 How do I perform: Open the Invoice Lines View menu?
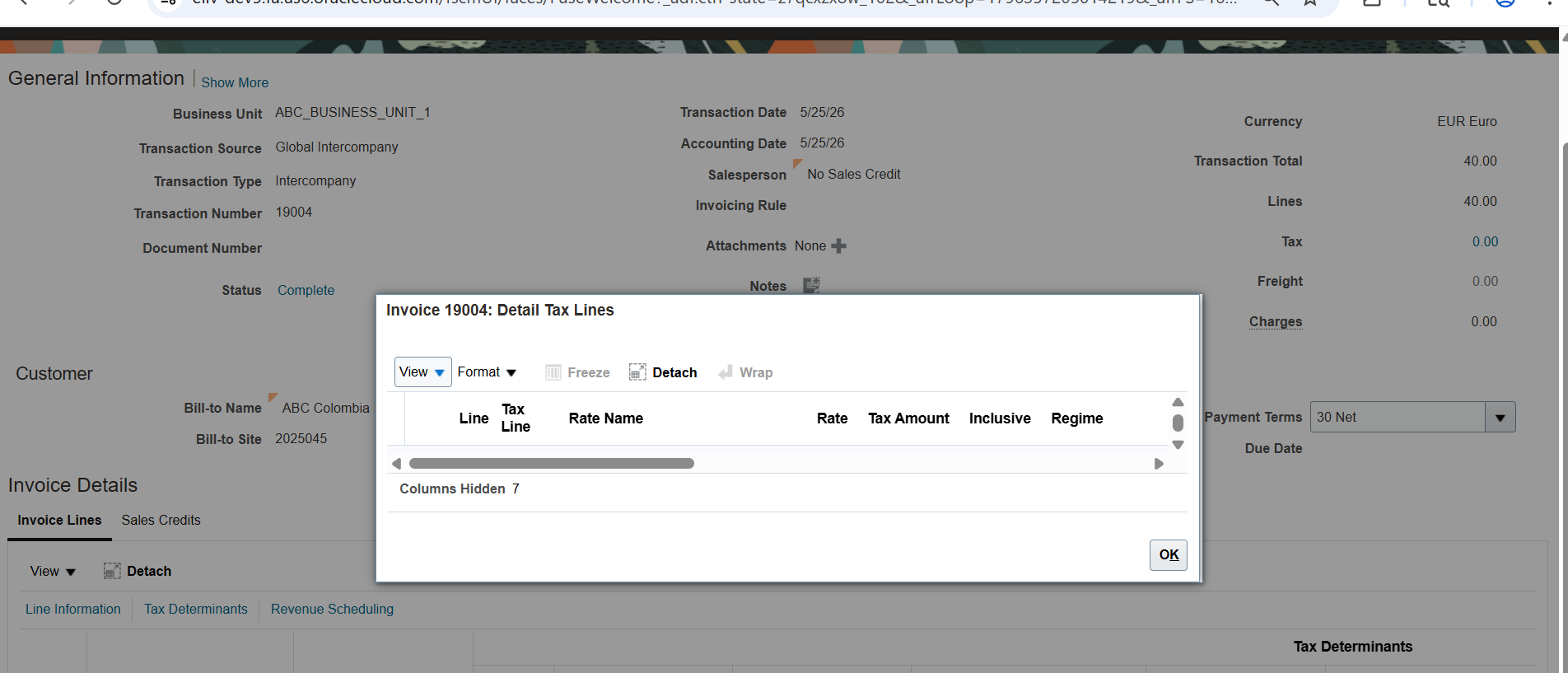click(x=53, y=571)
